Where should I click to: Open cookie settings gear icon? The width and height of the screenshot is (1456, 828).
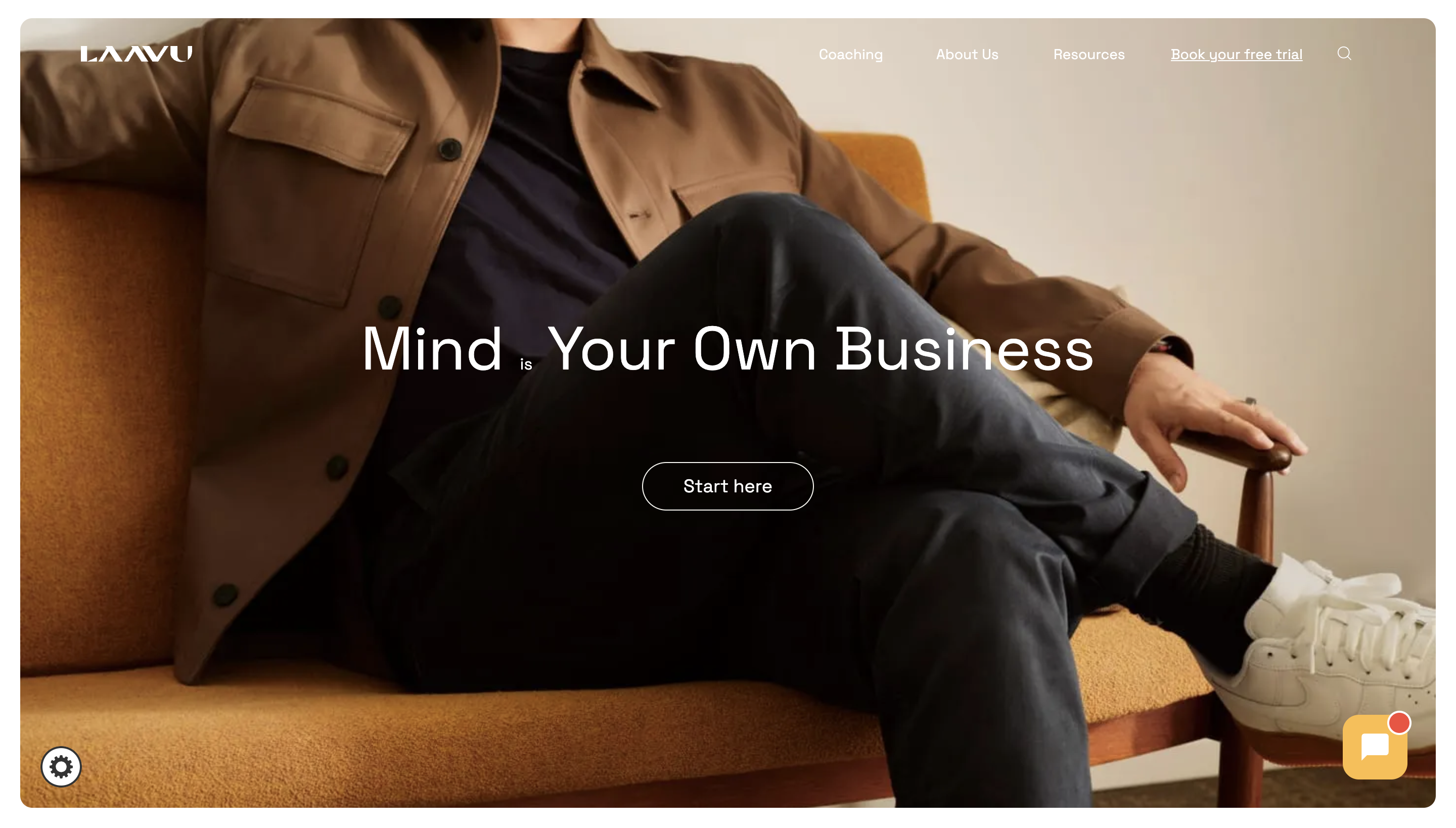point(61,766)
